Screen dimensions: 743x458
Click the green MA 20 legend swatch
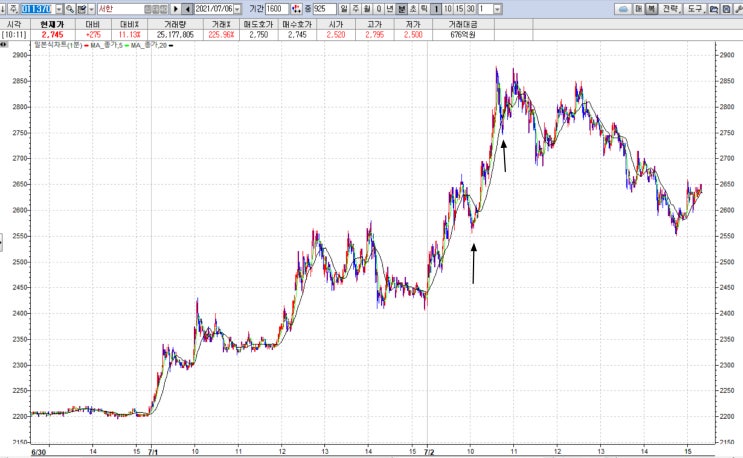point(127,46)
